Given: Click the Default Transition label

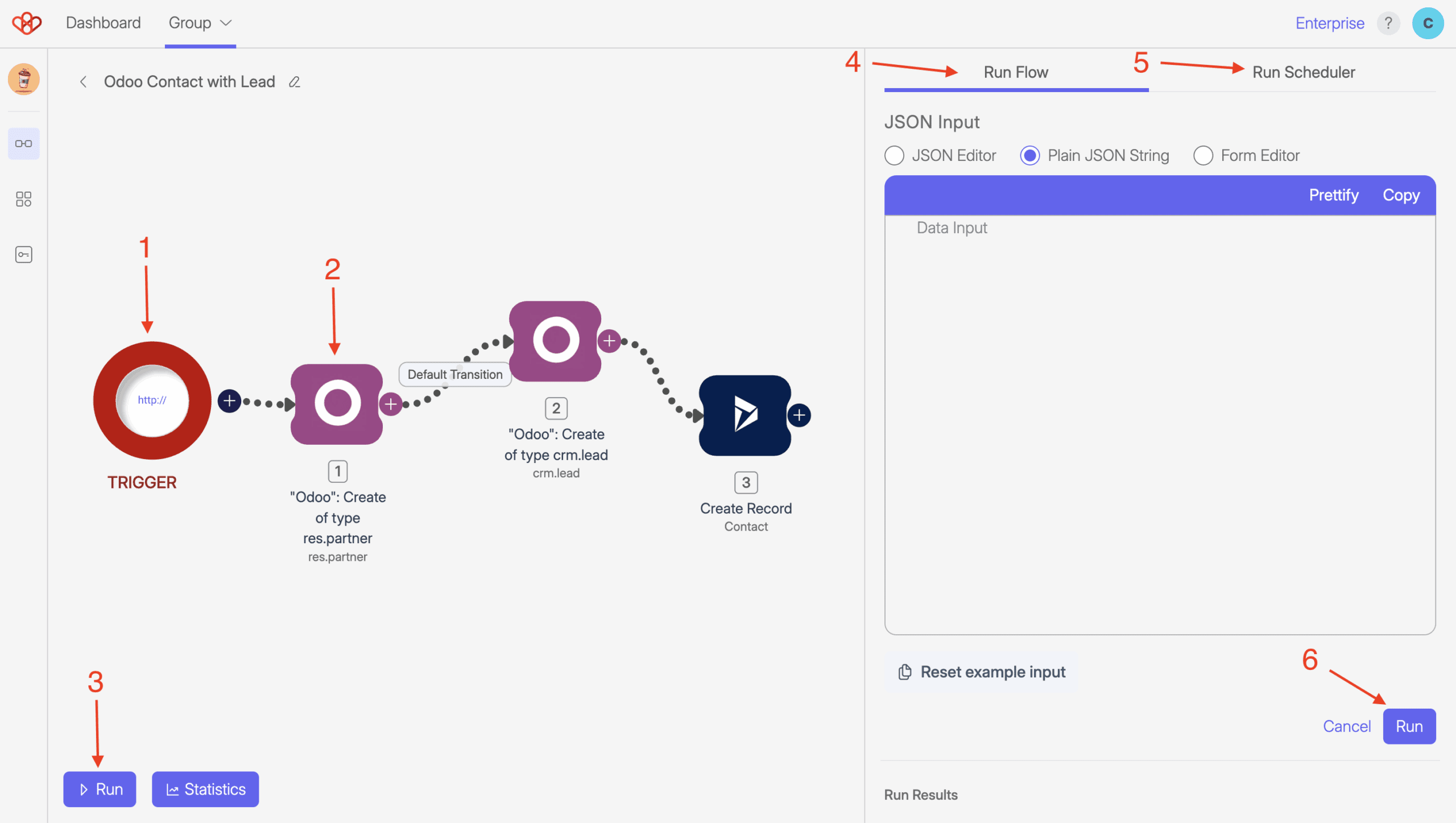Looking at the screenshot, I should point(455,374).
